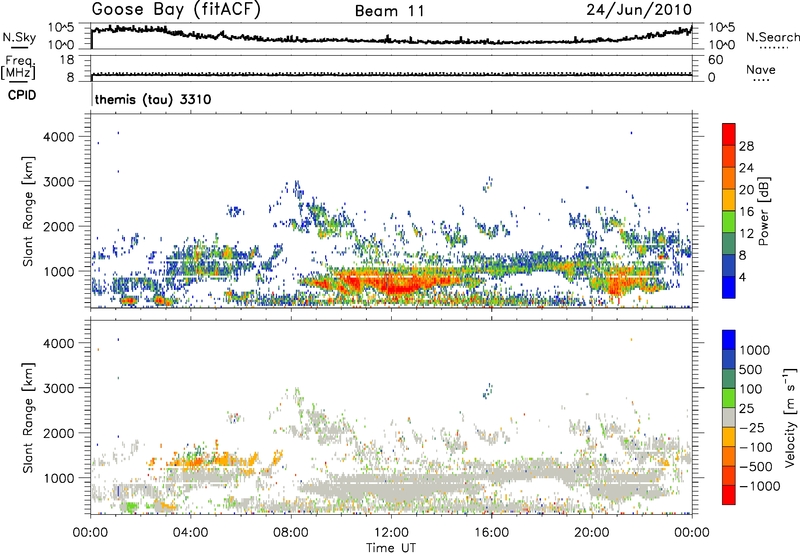Click the '20:00' time tick label
800x554 pixels.
pos(591,533)
